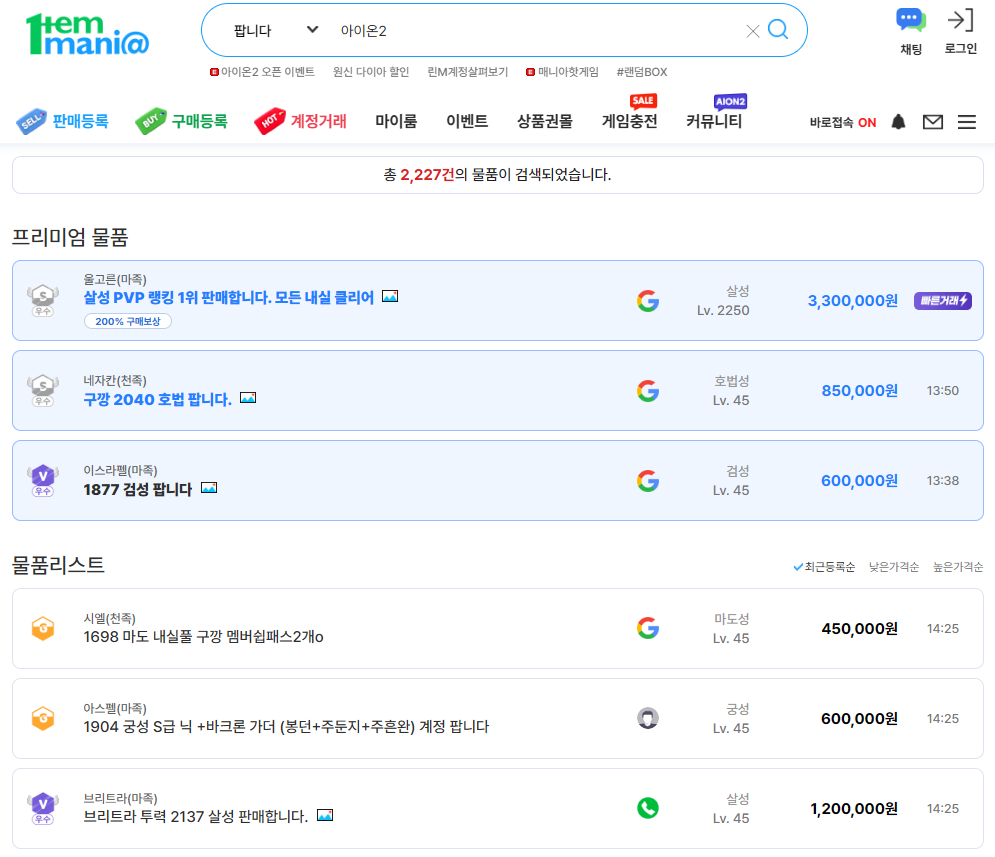Expand the 팝니다 dropdown in search bar
This screenshot has width=995, height=857.
275,30
